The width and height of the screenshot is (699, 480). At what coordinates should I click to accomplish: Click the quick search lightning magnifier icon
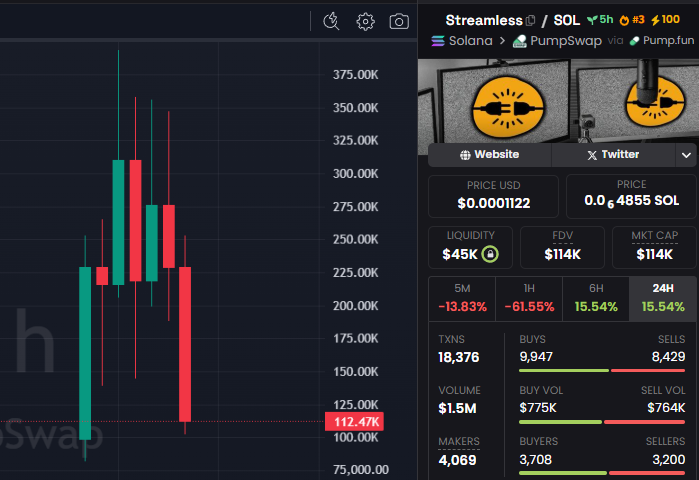tap(331, 21)
